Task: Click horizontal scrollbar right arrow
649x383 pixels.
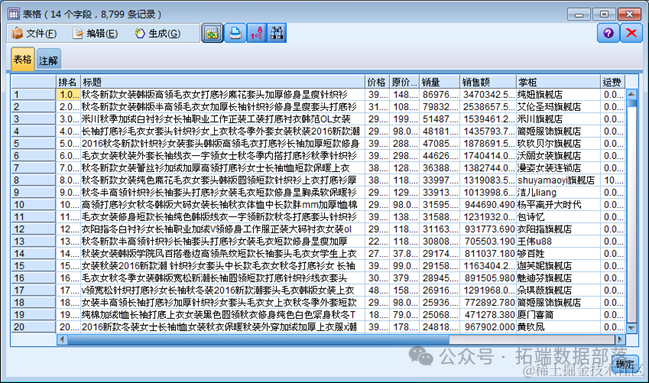Action: pos(620,340)
